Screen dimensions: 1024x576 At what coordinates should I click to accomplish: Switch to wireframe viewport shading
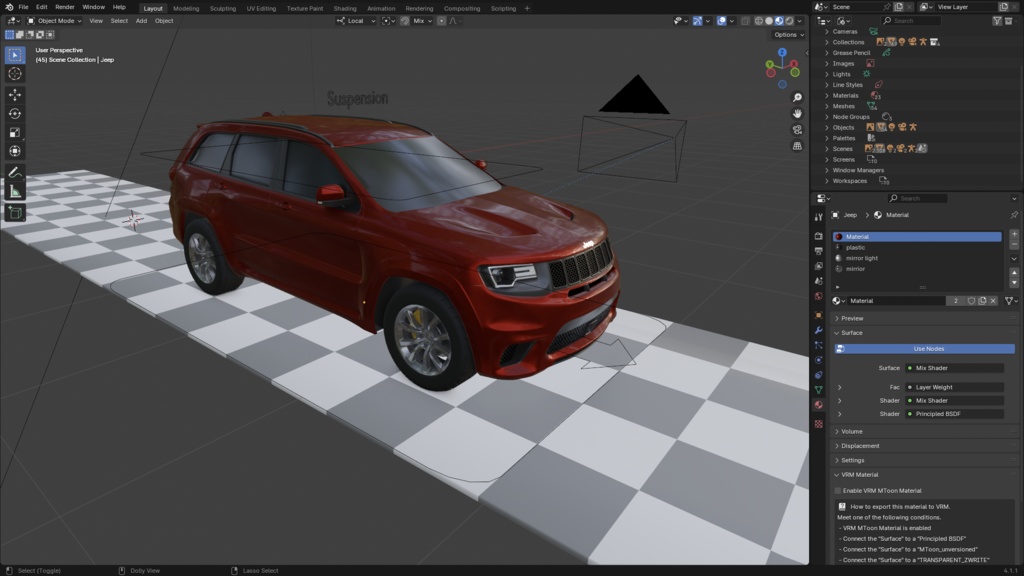759,21
